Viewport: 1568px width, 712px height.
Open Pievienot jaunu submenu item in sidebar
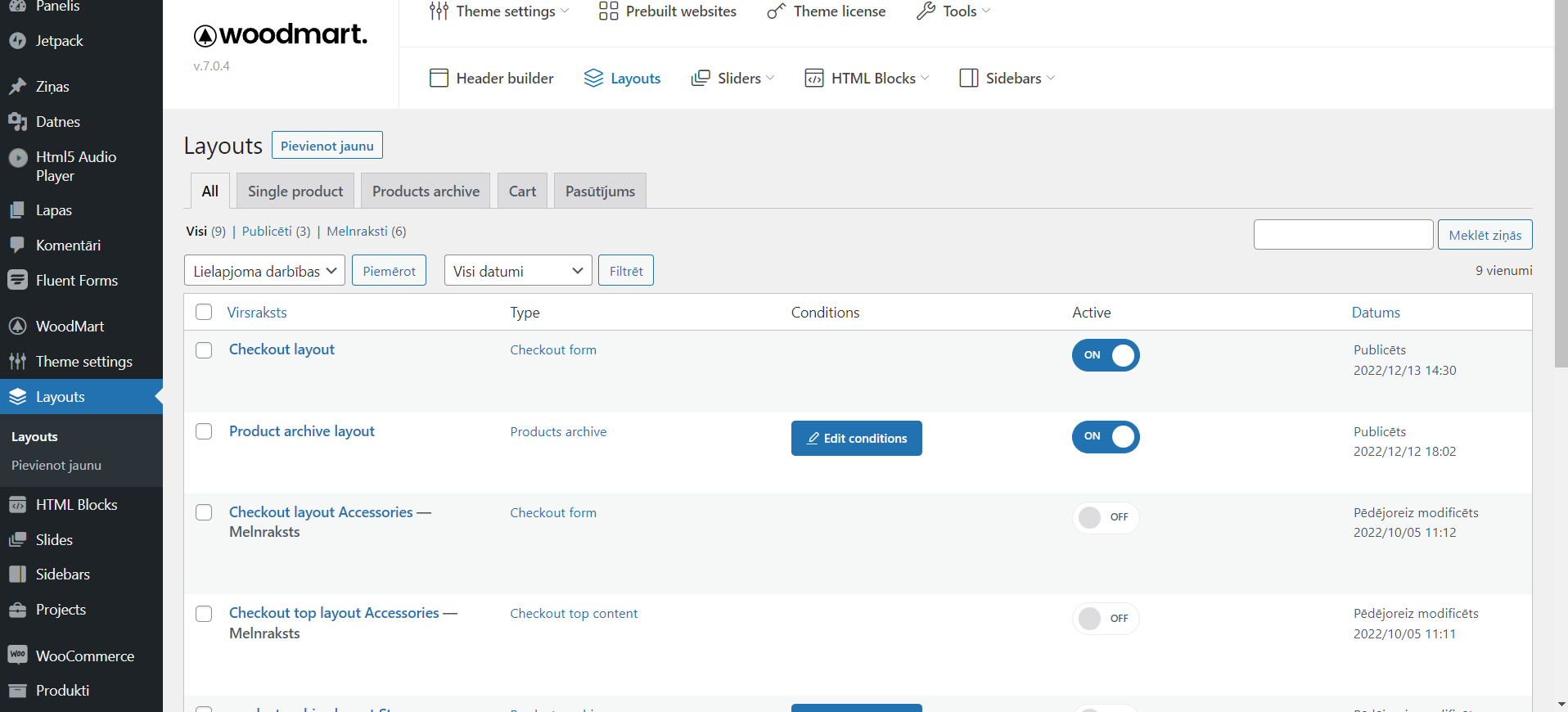56,466
